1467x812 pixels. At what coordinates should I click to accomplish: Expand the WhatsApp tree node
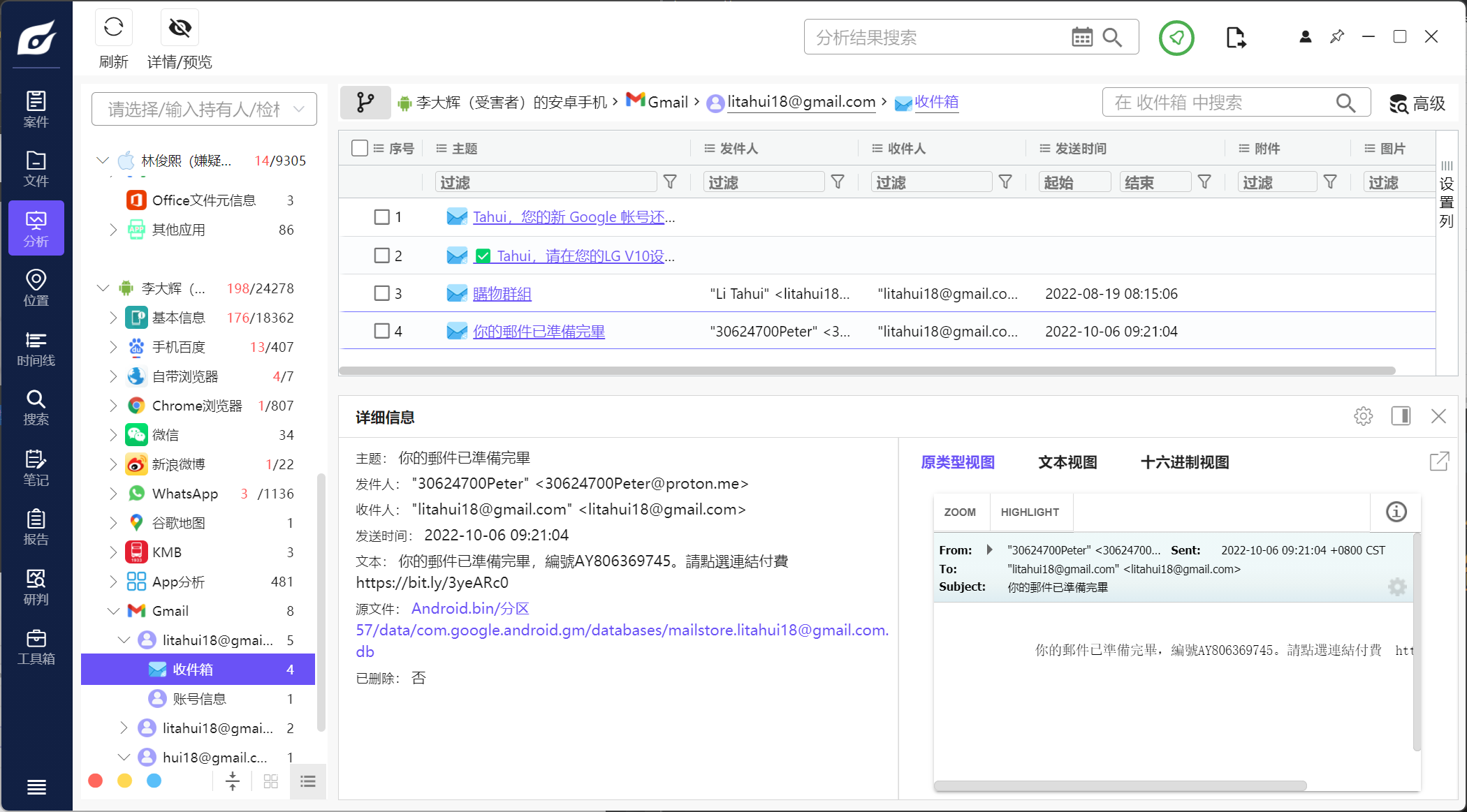[113, 494]
